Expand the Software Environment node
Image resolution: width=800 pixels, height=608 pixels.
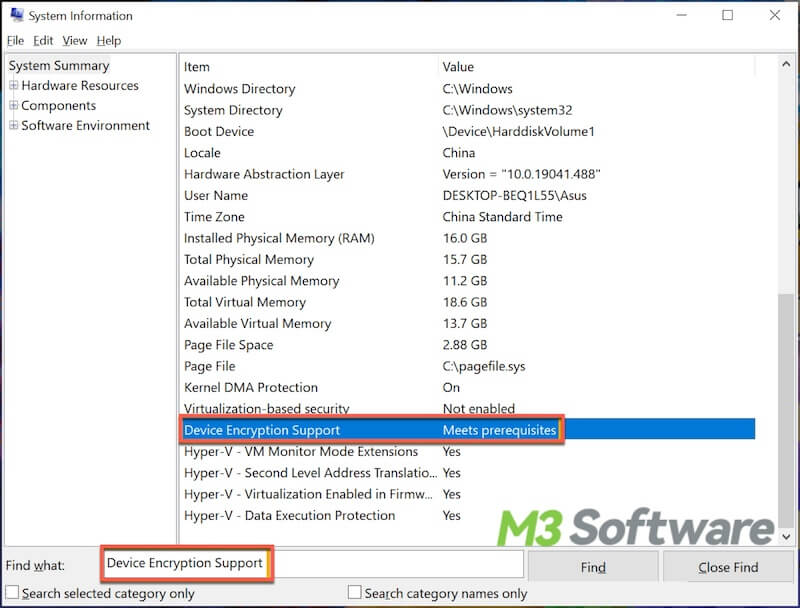pyautogui.click(x=14, y=125)
